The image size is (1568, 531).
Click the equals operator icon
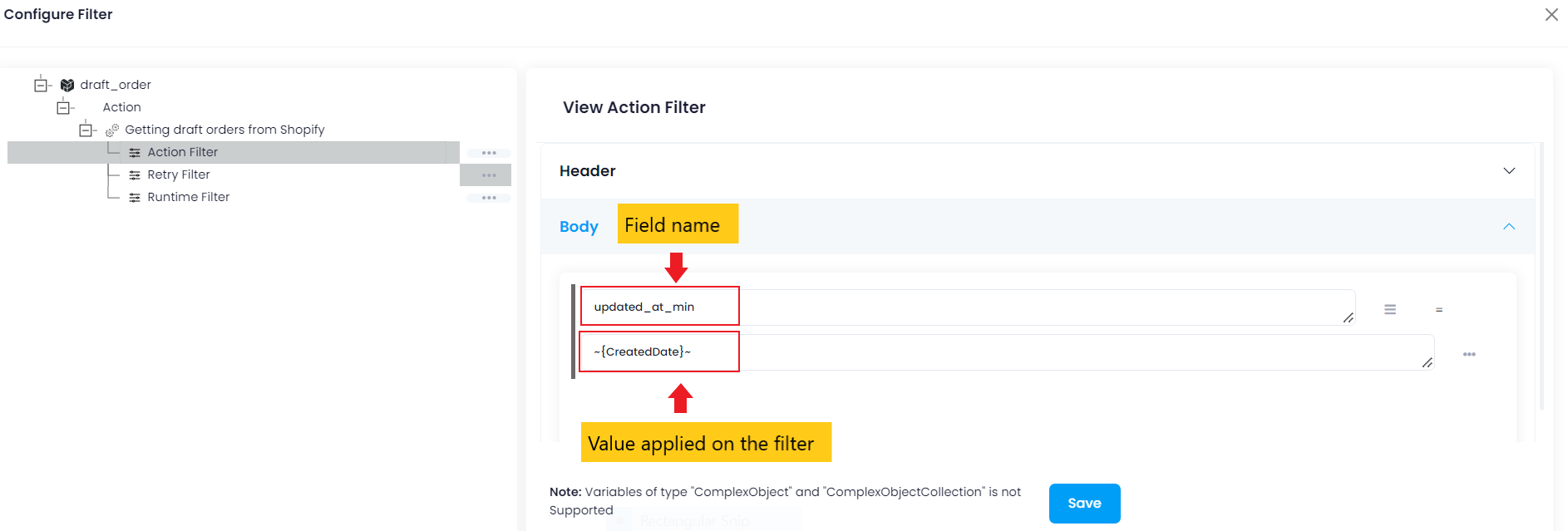pyautogui.click(x=1439, y=310)
